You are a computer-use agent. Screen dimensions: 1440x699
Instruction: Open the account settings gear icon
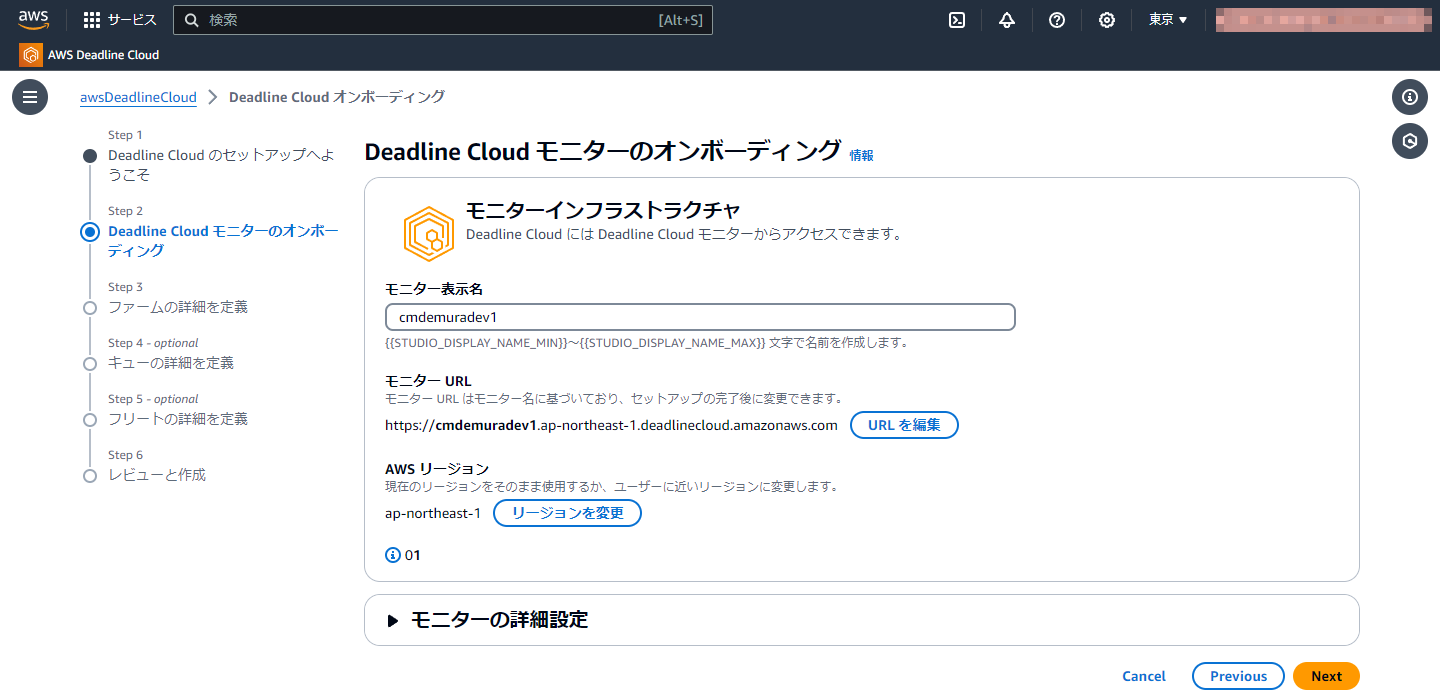coord(1107,19)
